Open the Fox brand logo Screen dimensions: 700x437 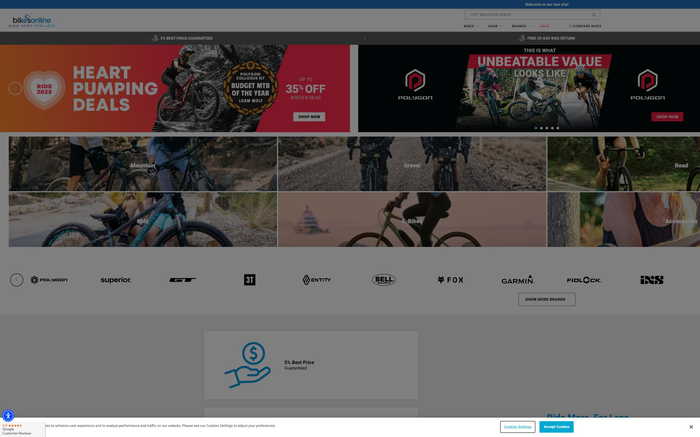pos(450,280)
